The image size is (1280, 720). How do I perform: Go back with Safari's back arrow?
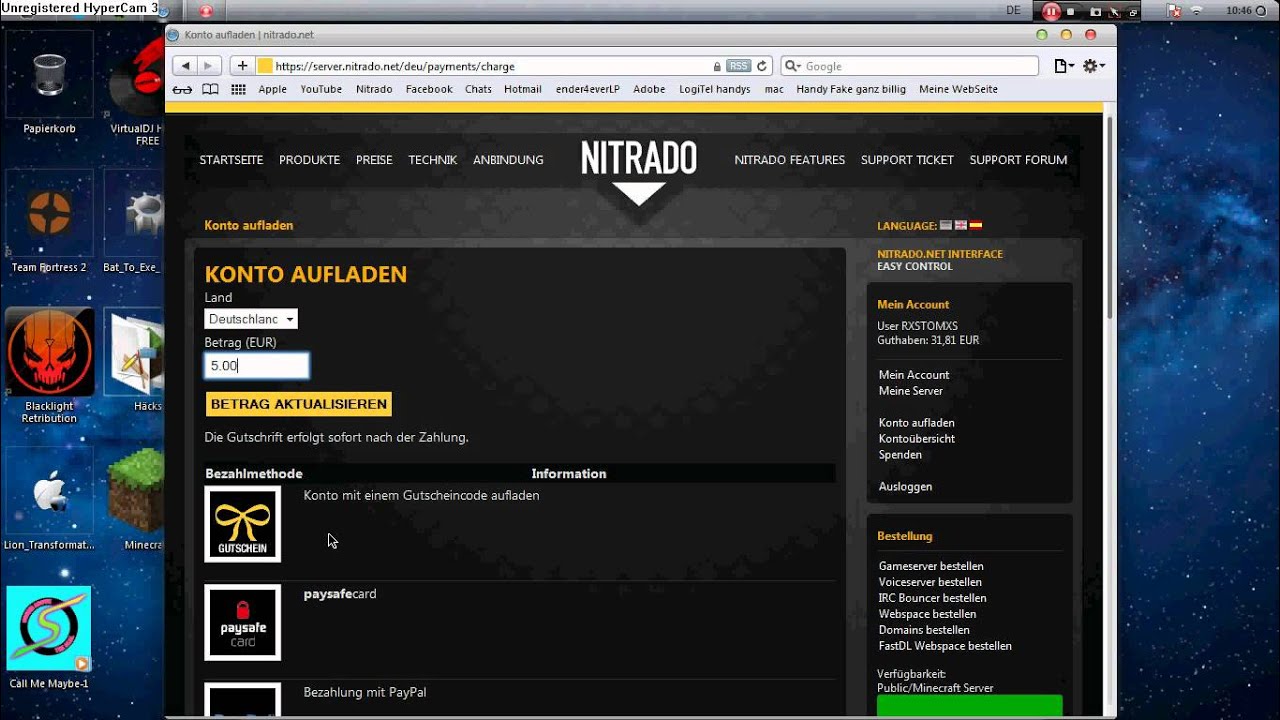click(185, 66)
